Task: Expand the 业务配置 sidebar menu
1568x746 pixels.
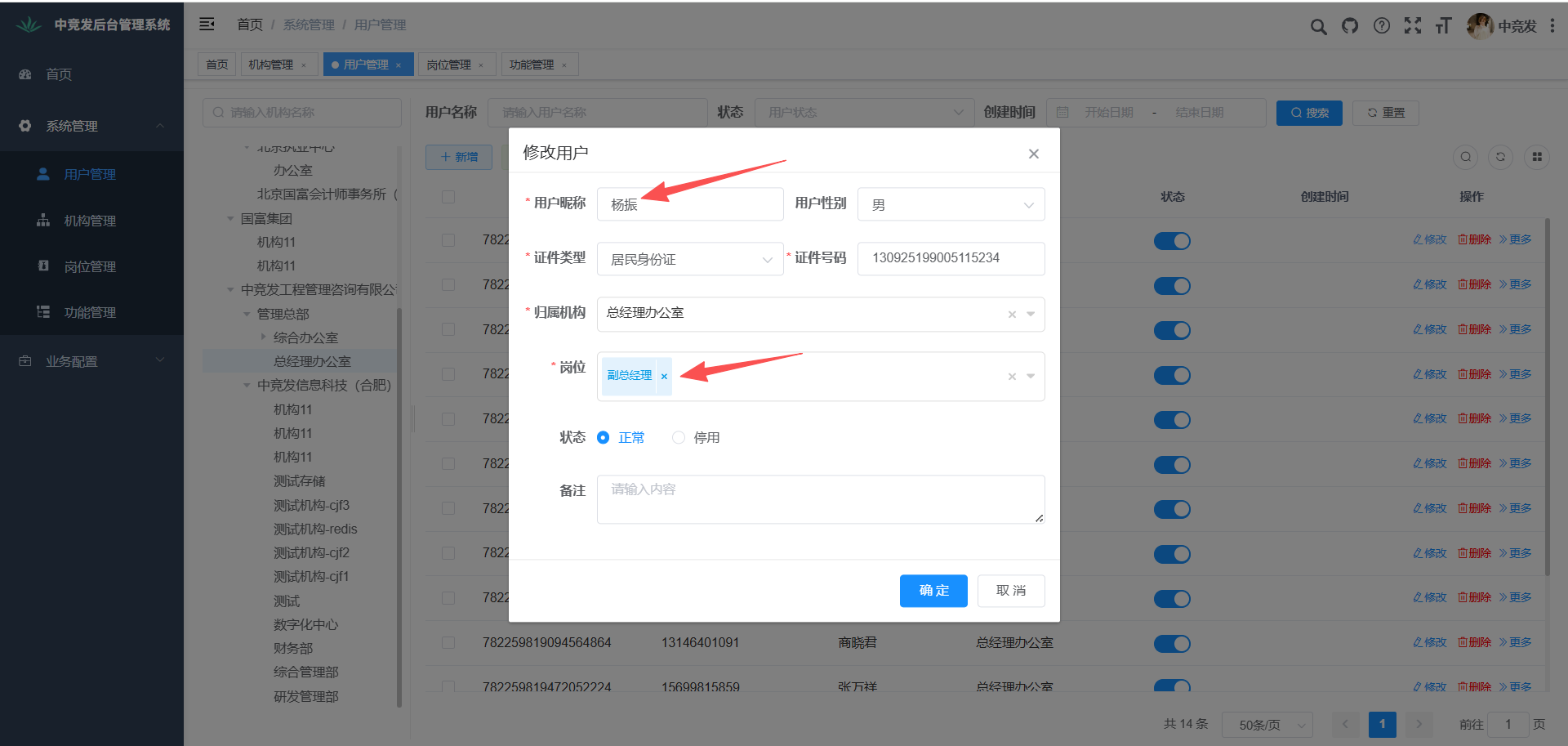Action: [91, 361]
